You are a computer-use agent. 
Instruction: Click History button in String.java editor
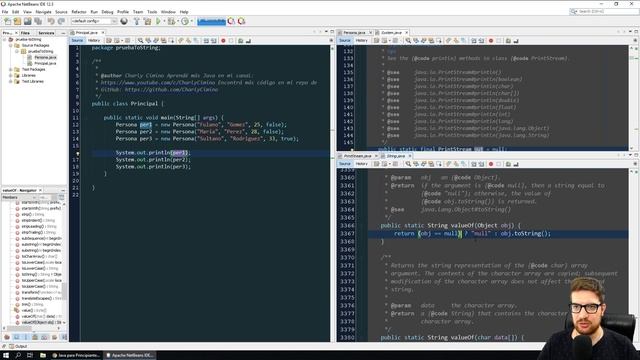coord(361,164)
